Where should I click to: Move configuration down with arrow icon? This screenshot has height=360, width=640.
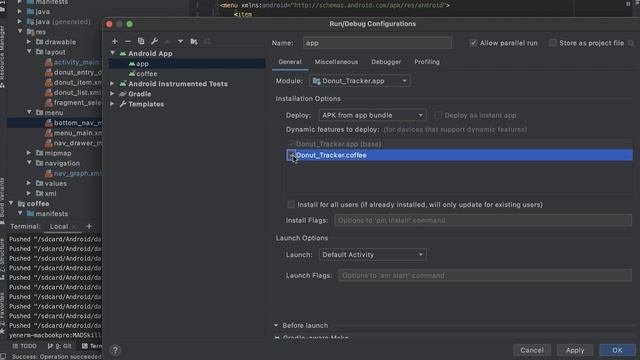(x=180, y=41)
